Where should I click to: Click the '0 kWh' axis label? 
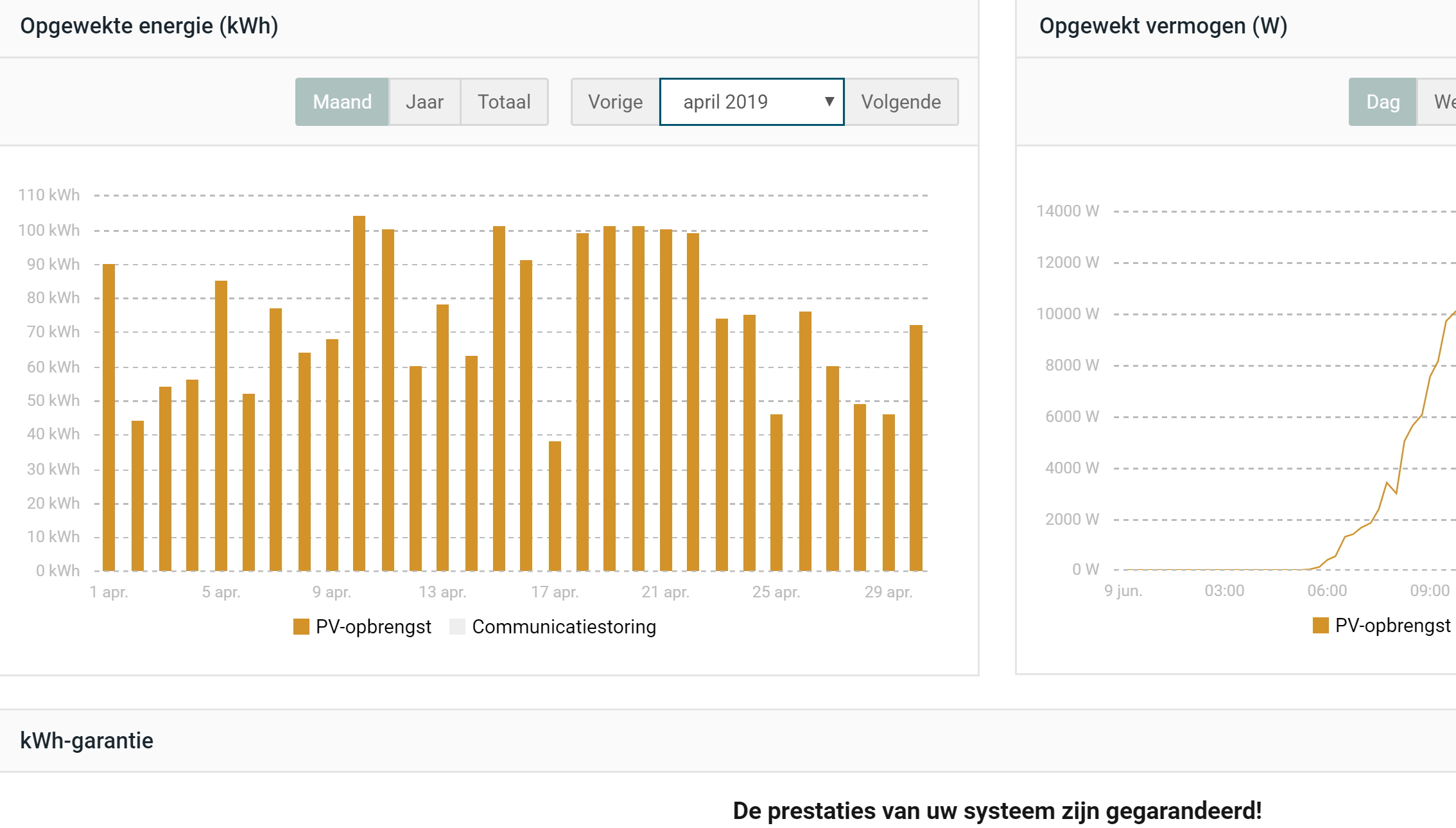click(58, 570)
